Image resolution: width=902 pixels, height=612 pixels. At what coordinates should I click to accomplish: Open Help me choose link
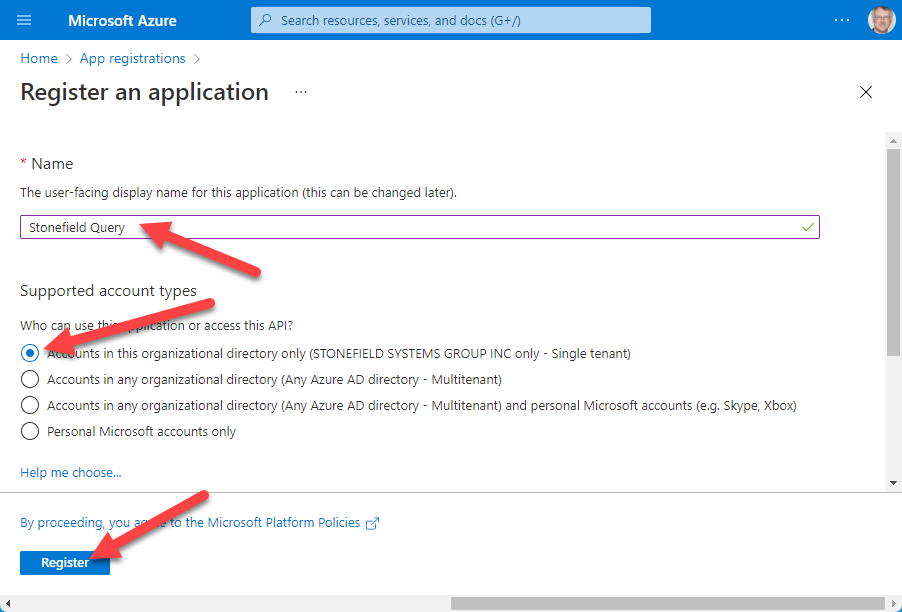(x=71, y=472)
